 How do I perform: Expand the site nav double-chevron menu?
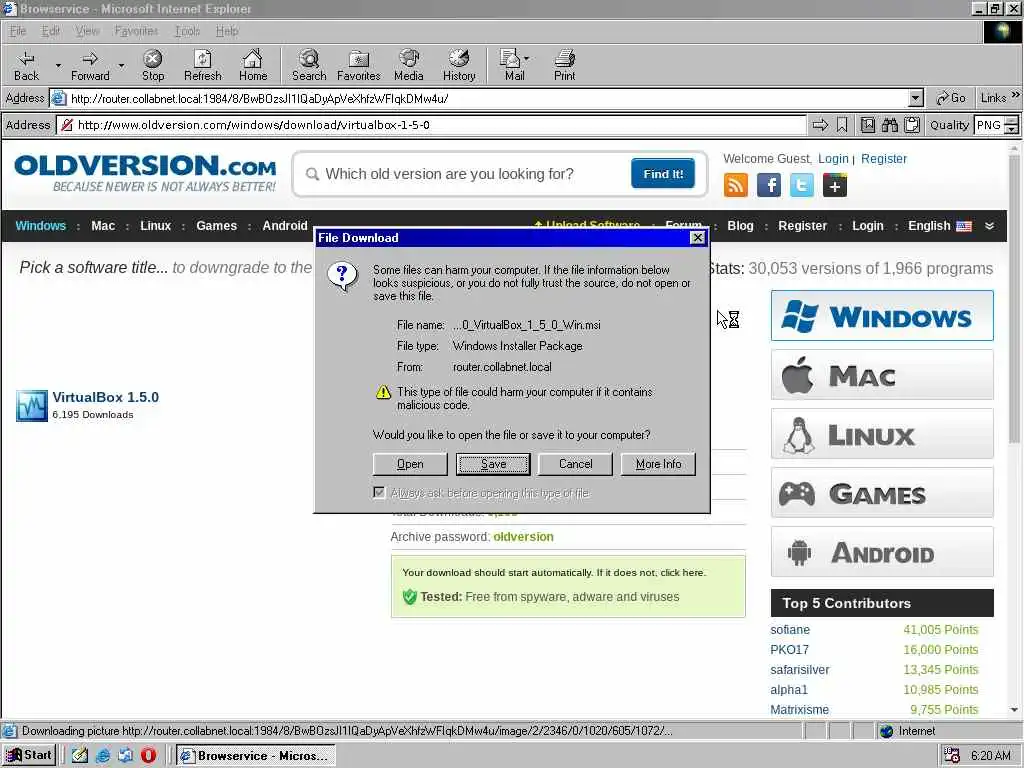tap(989, 226)
